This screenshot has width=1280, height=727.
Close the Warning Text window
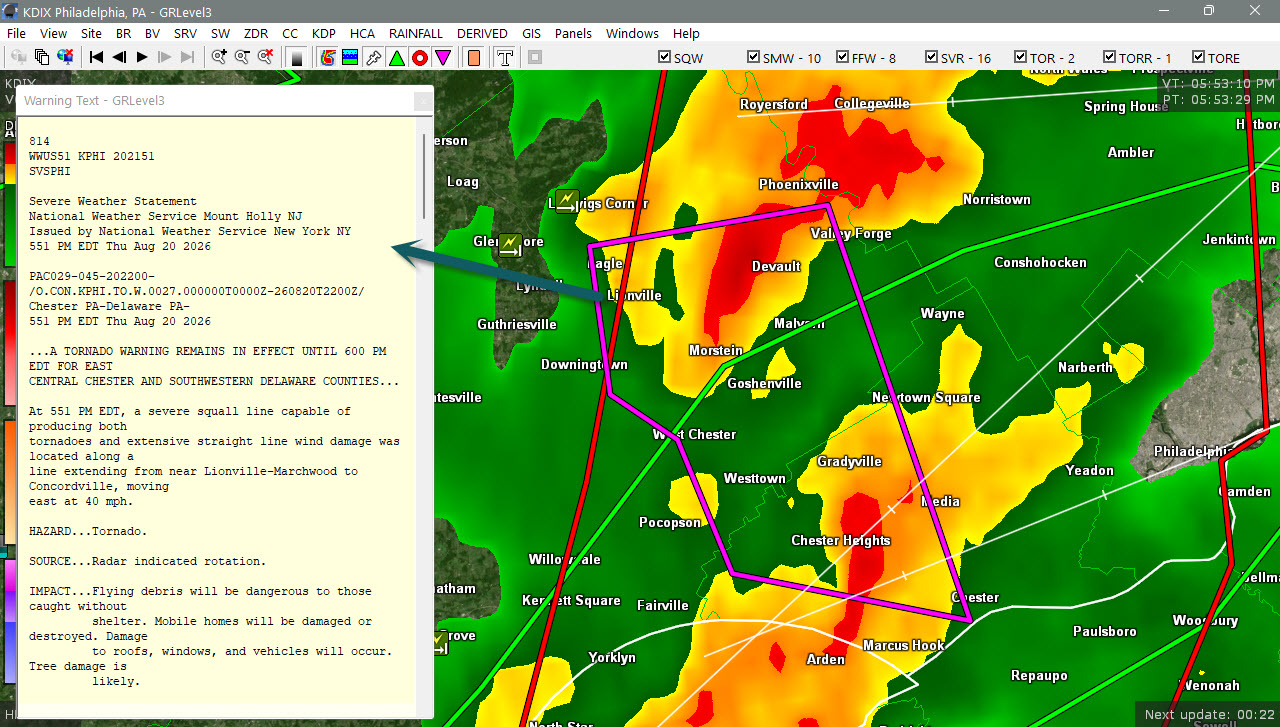423,101
